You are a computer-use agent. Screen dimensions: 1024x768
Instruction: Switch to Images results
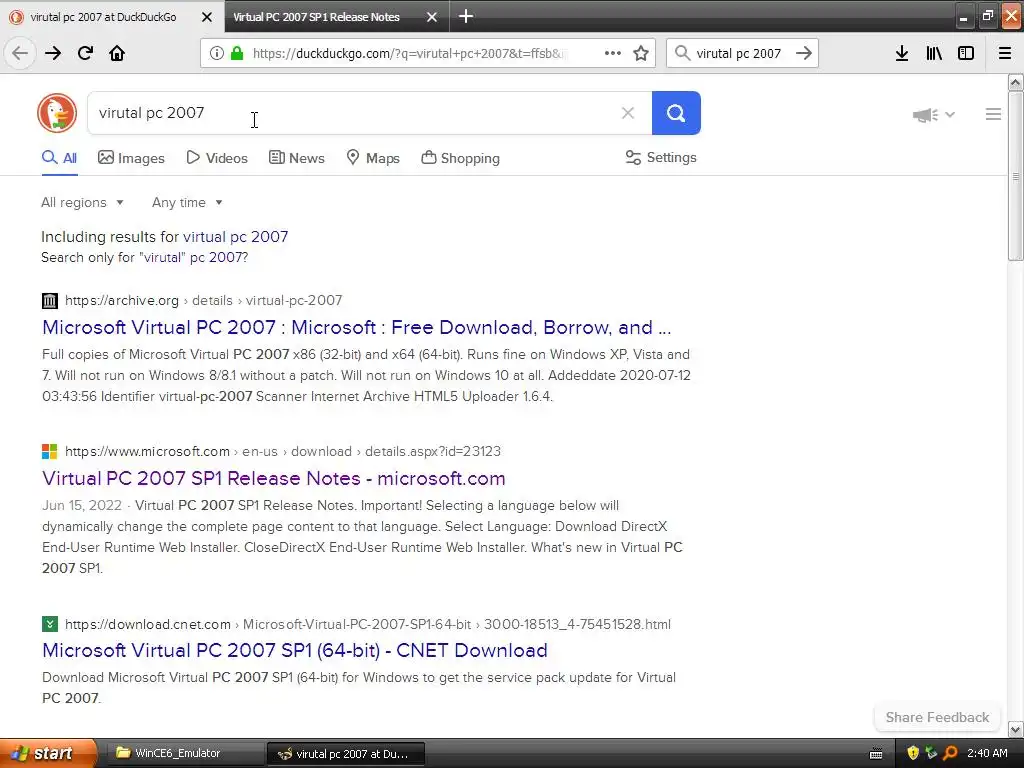(131, 158)
